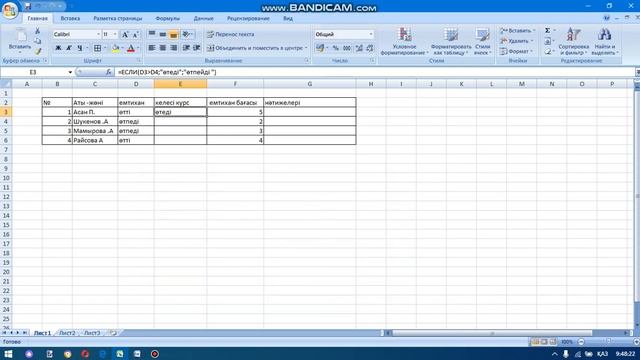Apply the 000 thousands separator style

347,48
